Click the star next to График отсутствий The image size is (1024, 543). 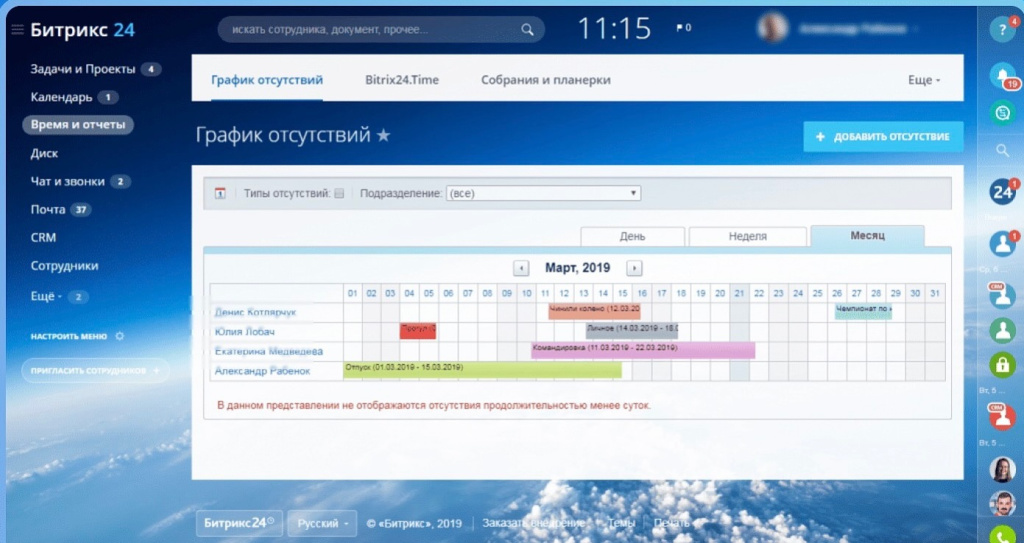(x=383, y=136)
